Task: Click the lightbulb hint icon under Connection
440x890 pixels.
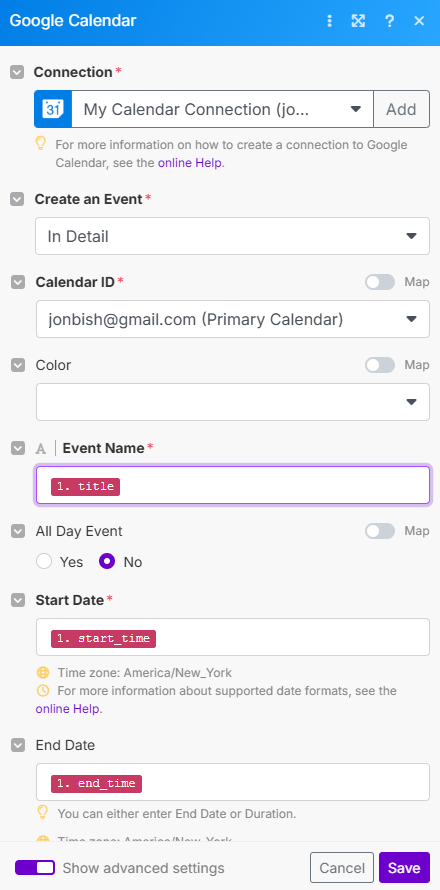Action: tap(40, 144)
